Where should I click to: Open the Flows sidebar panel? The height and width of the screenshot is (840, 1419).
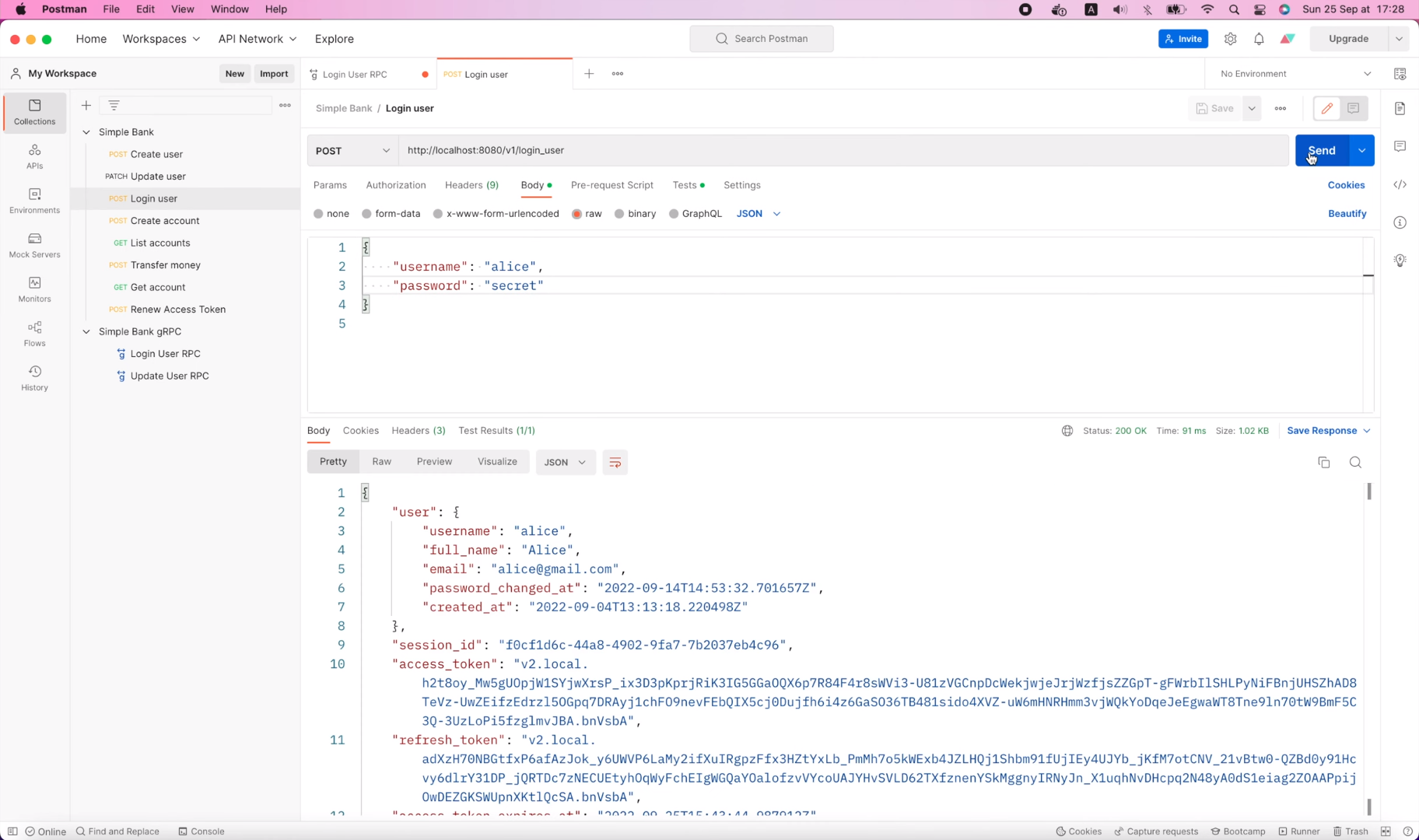tap(35, 334)
